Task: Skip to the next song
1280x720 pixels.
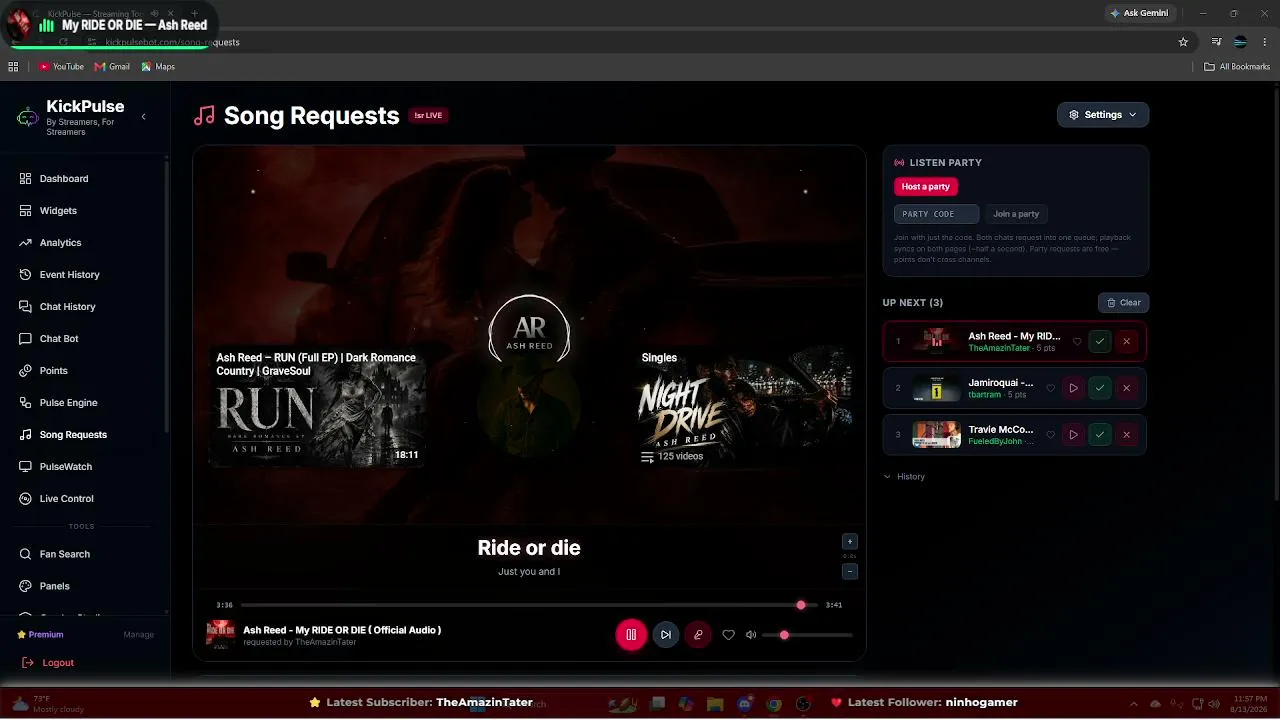Action: pos(666,634)
